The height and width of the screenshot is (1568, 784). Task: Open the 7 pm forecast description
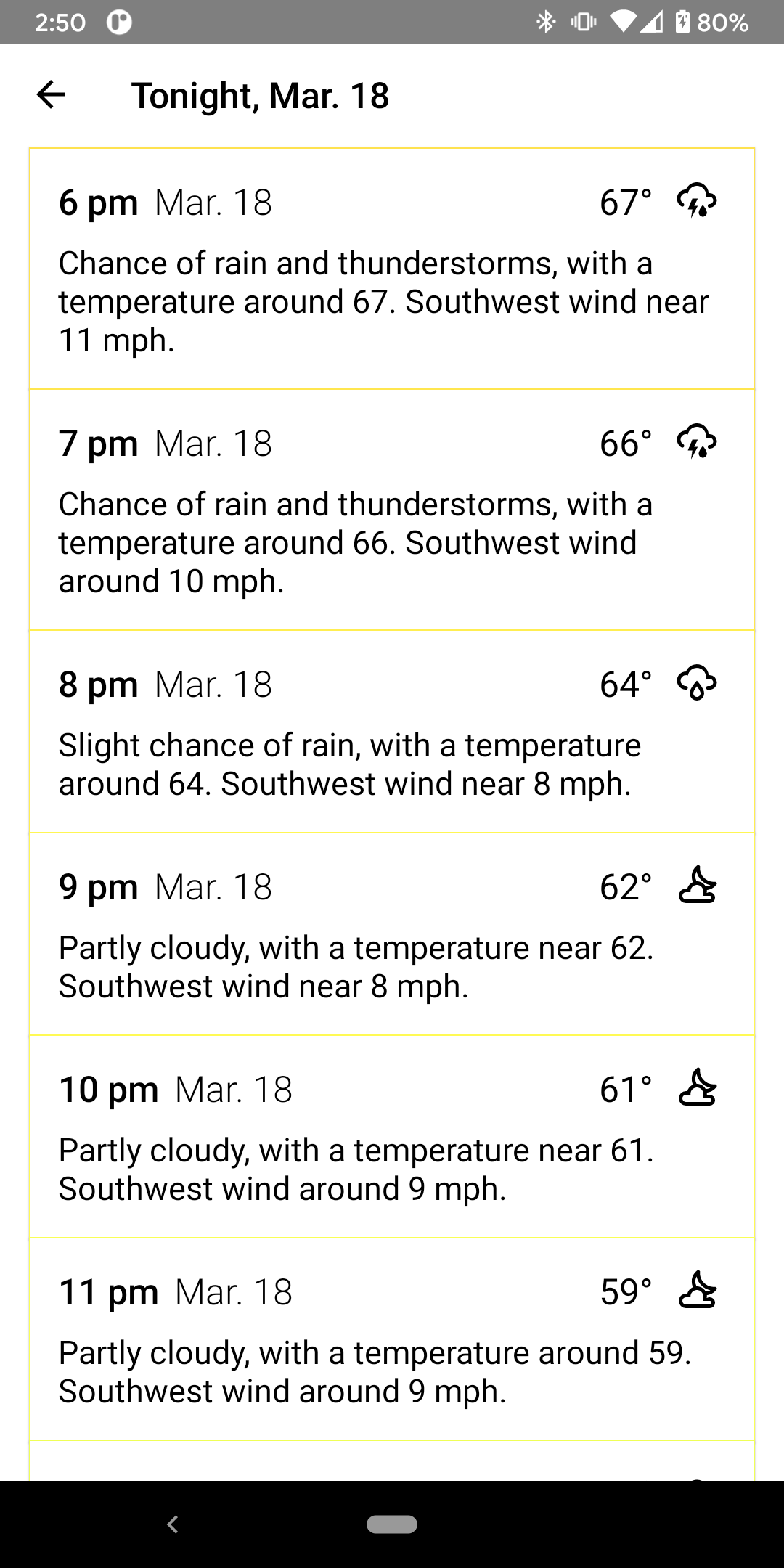pos(356,542)
